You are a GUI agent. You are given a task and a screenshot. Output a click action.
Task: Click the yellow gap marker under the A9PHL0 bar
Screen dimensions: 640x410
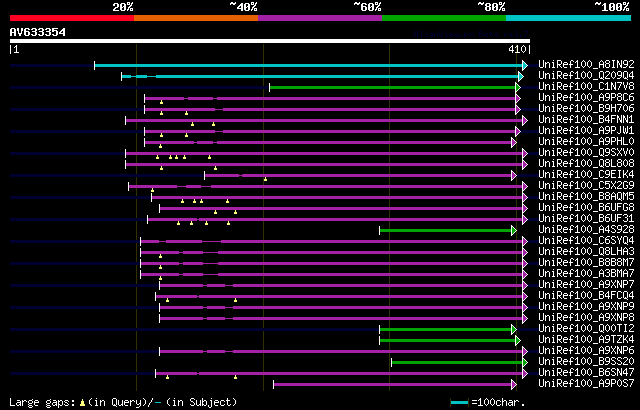coord(160,146)
